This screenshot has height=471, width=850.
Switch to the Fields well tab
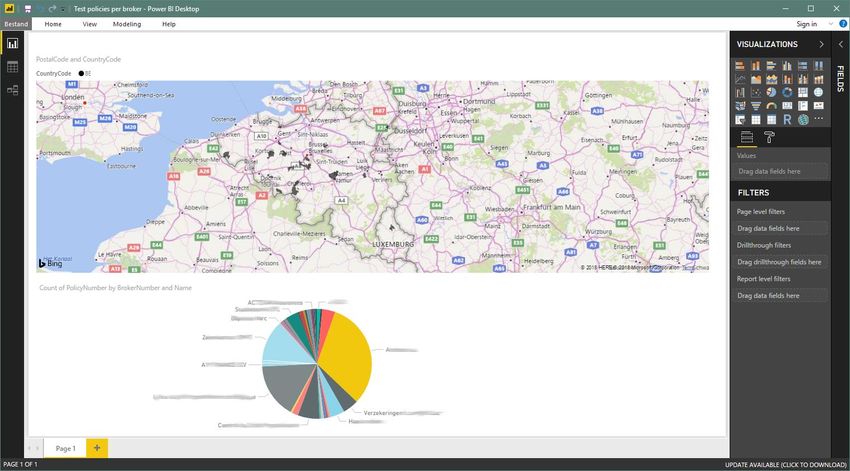(x=746, y=138)
